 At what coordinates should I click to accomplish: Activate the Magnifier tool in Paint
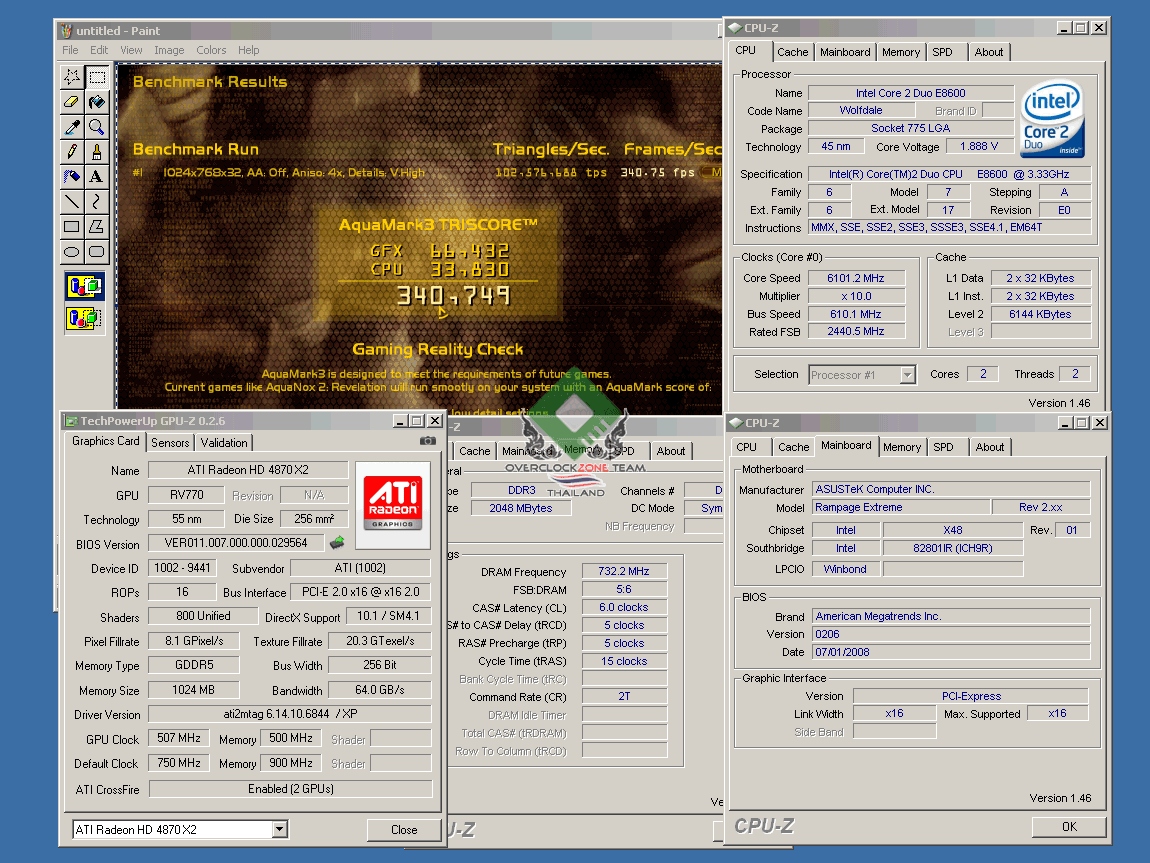(x=97, y=127)
